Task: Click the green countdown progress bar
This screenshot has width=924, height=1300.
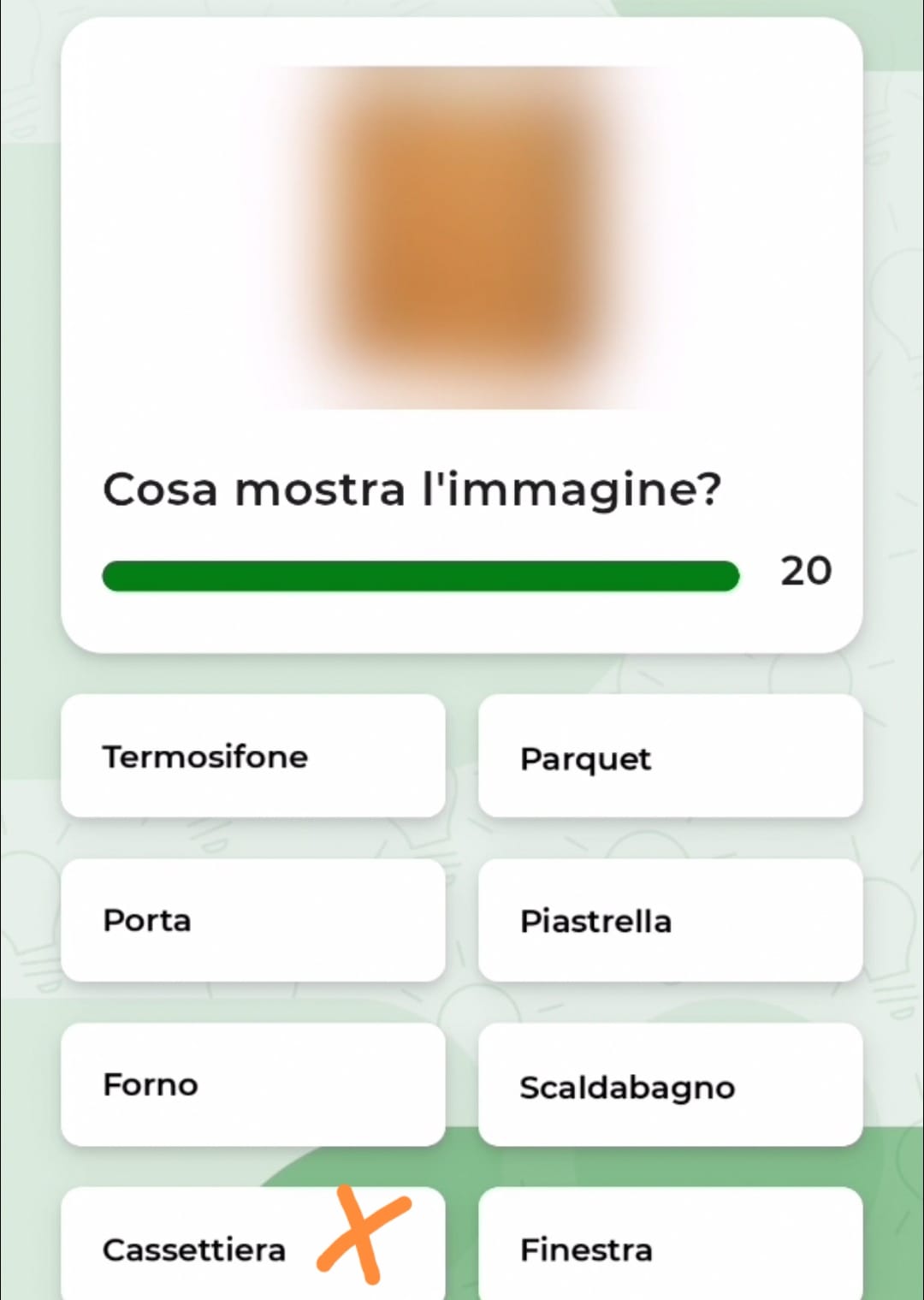Action: (420, 576)
